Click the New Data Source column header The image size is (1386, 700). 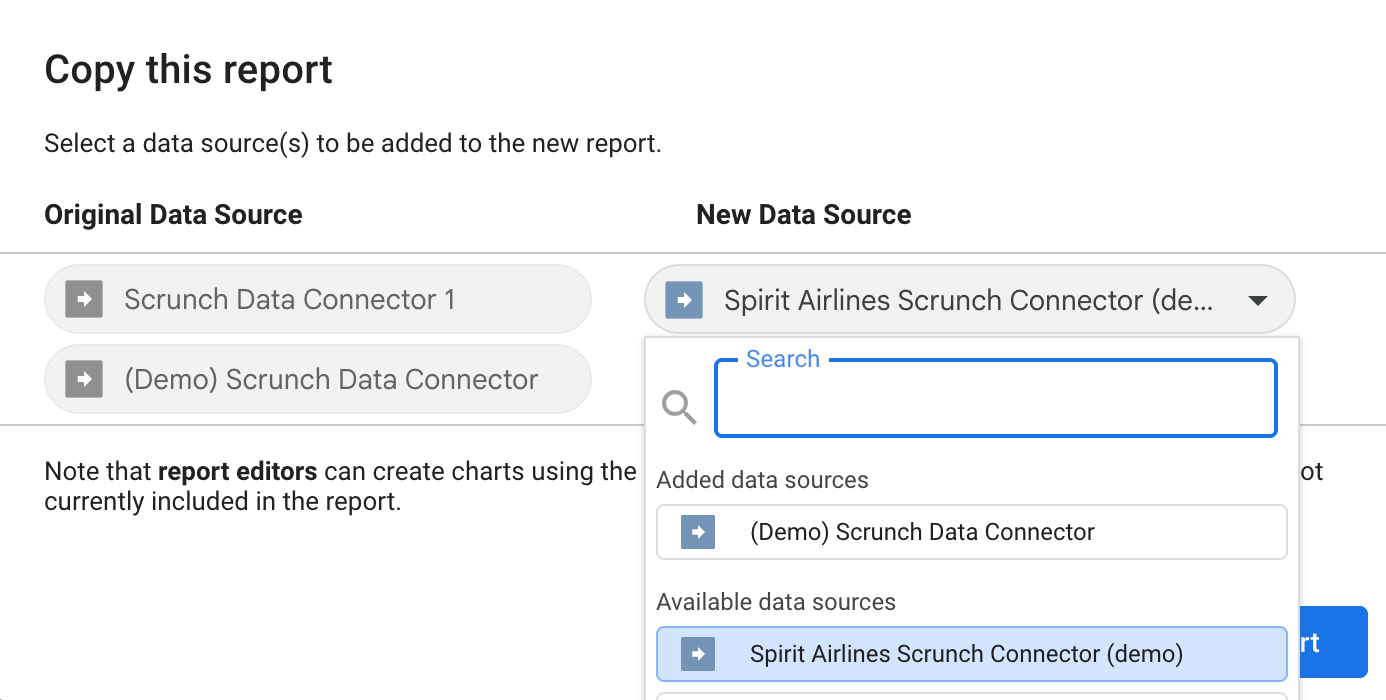point(804,215)
